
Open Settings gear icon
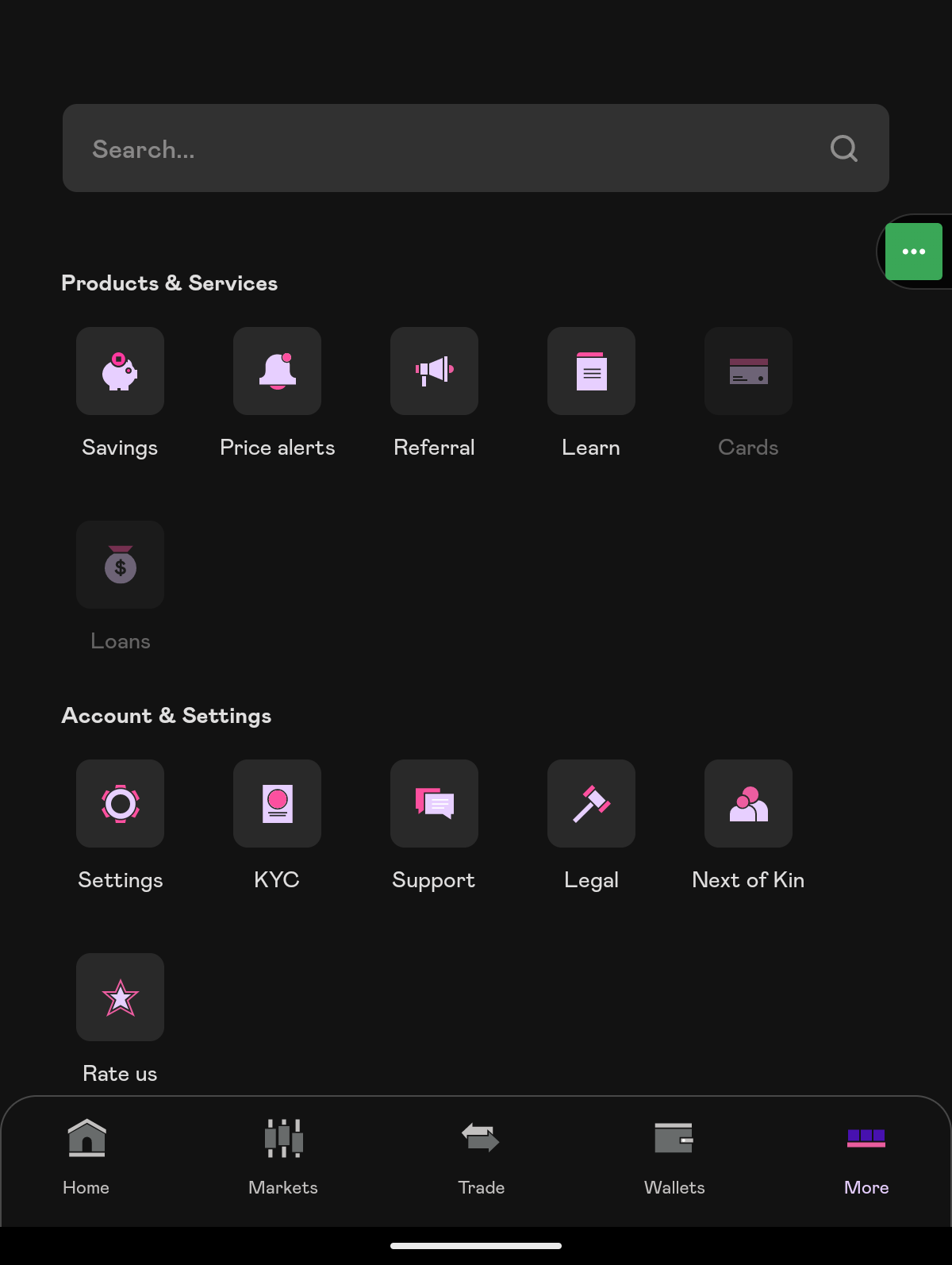[x=120, y=803]
